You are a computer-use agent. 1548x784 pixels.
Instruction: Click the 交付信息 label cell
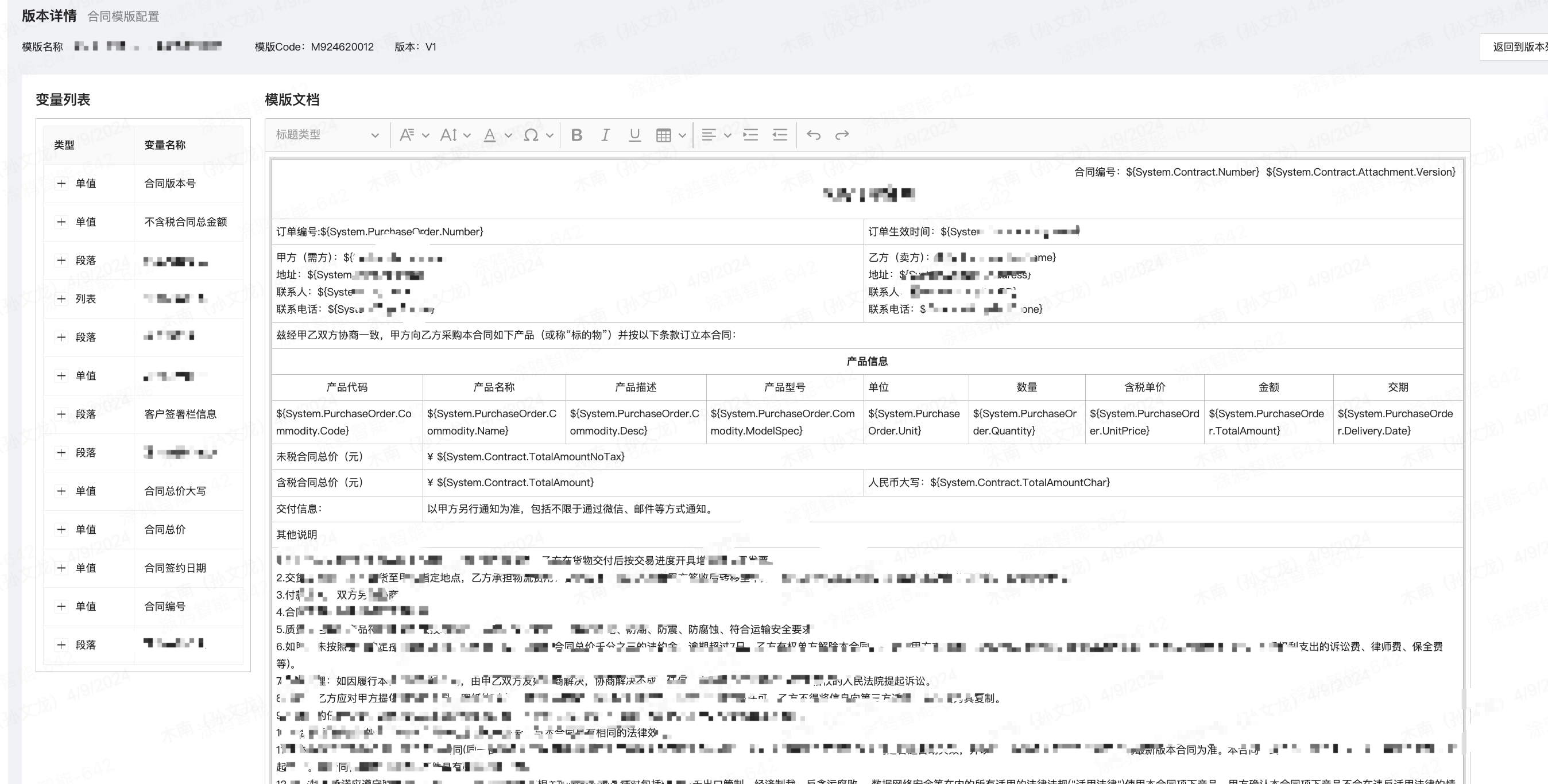pyautogui.click(x=347, y=509)
